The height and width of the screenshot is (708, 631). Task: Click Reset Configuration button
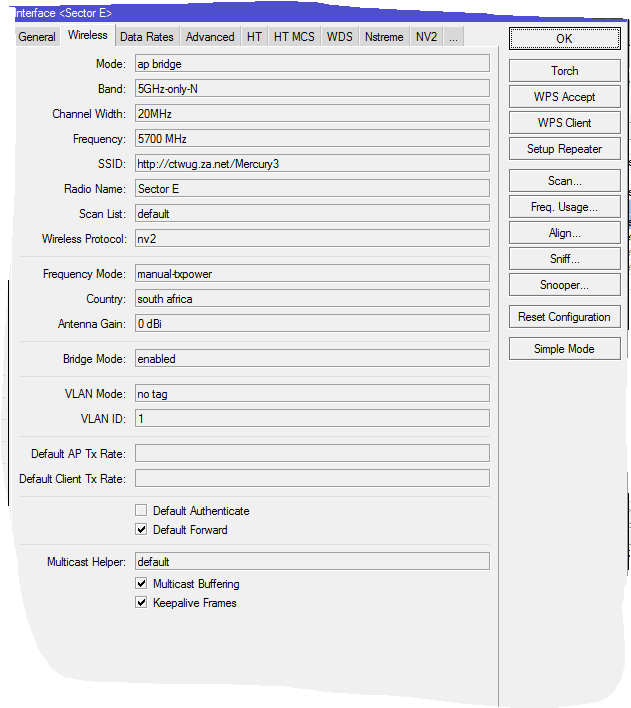(x=564, y=317)
